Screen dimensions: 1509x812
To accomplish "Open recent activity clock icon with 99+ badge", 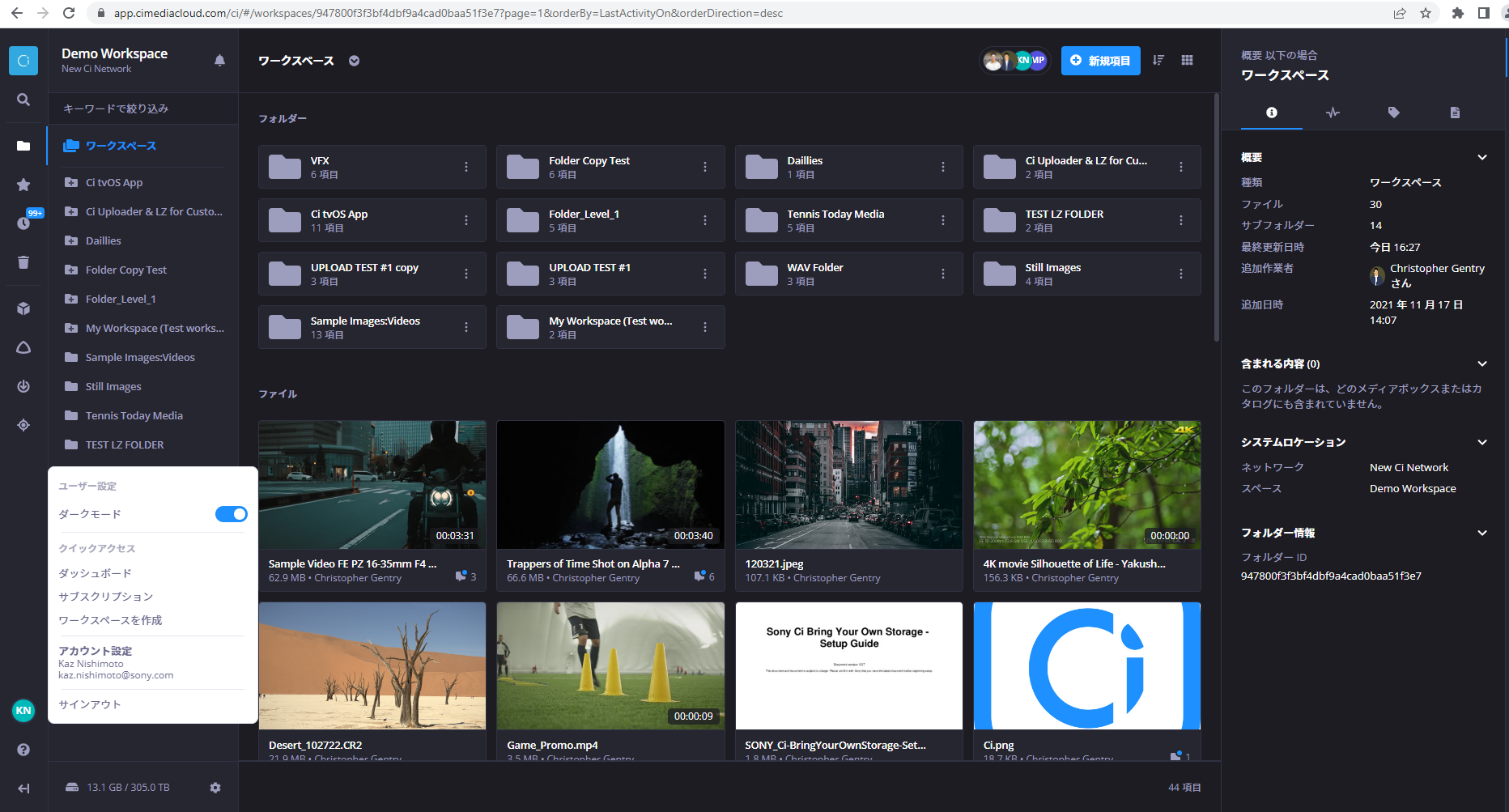I will pos(24,223).
